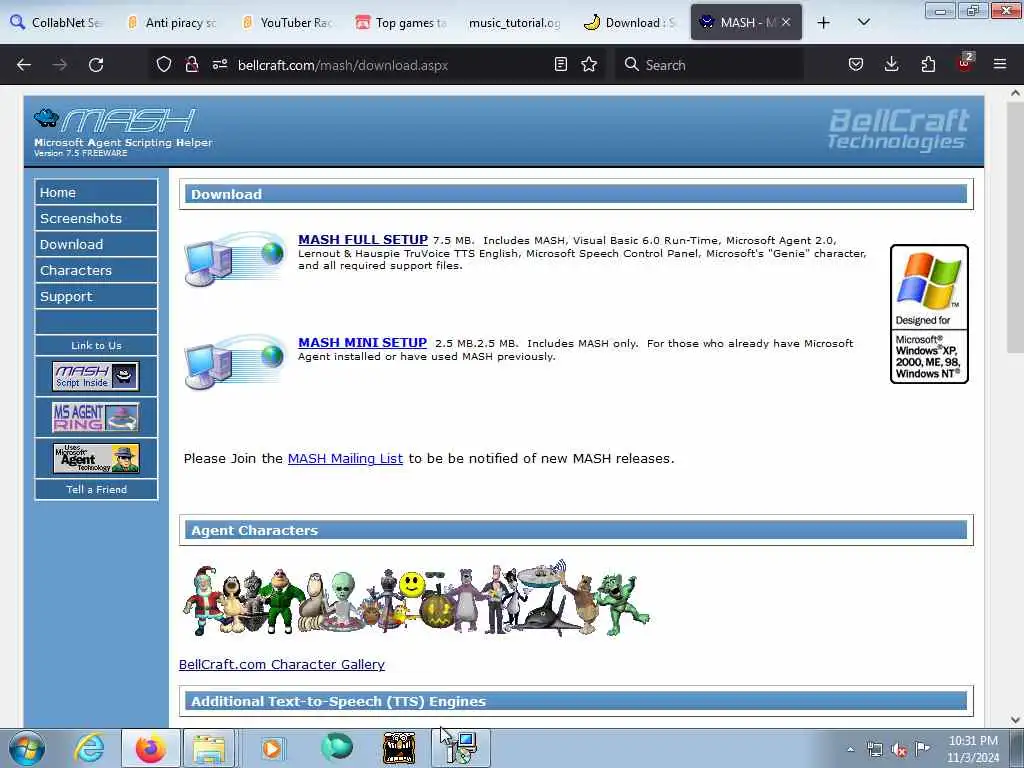
Task: Click the taskbar clock showing 10:31 PM
Action: [x=973, y=749]
